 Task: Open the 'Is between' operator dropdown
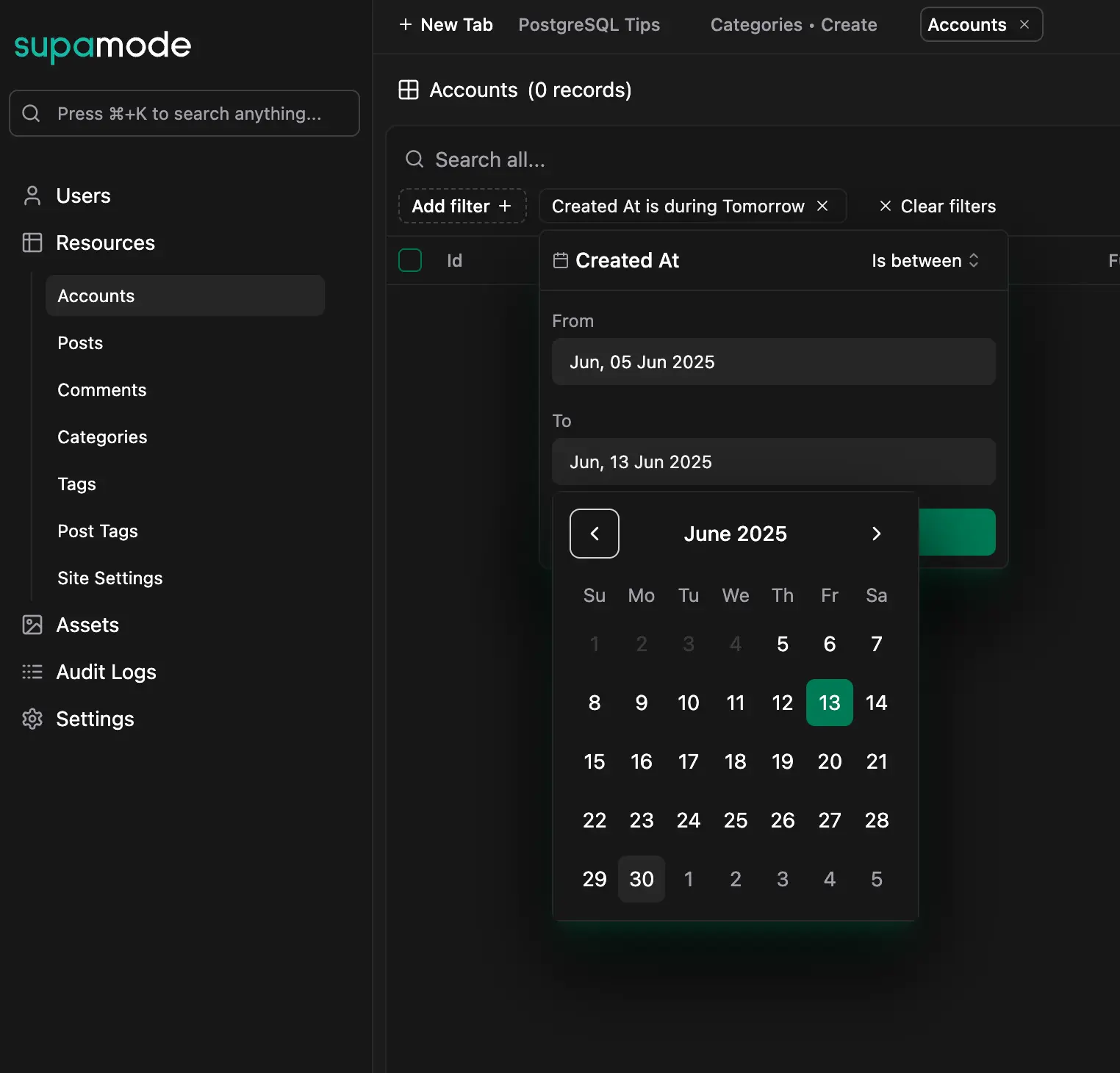pyautogui.click(x=925, y=261)
